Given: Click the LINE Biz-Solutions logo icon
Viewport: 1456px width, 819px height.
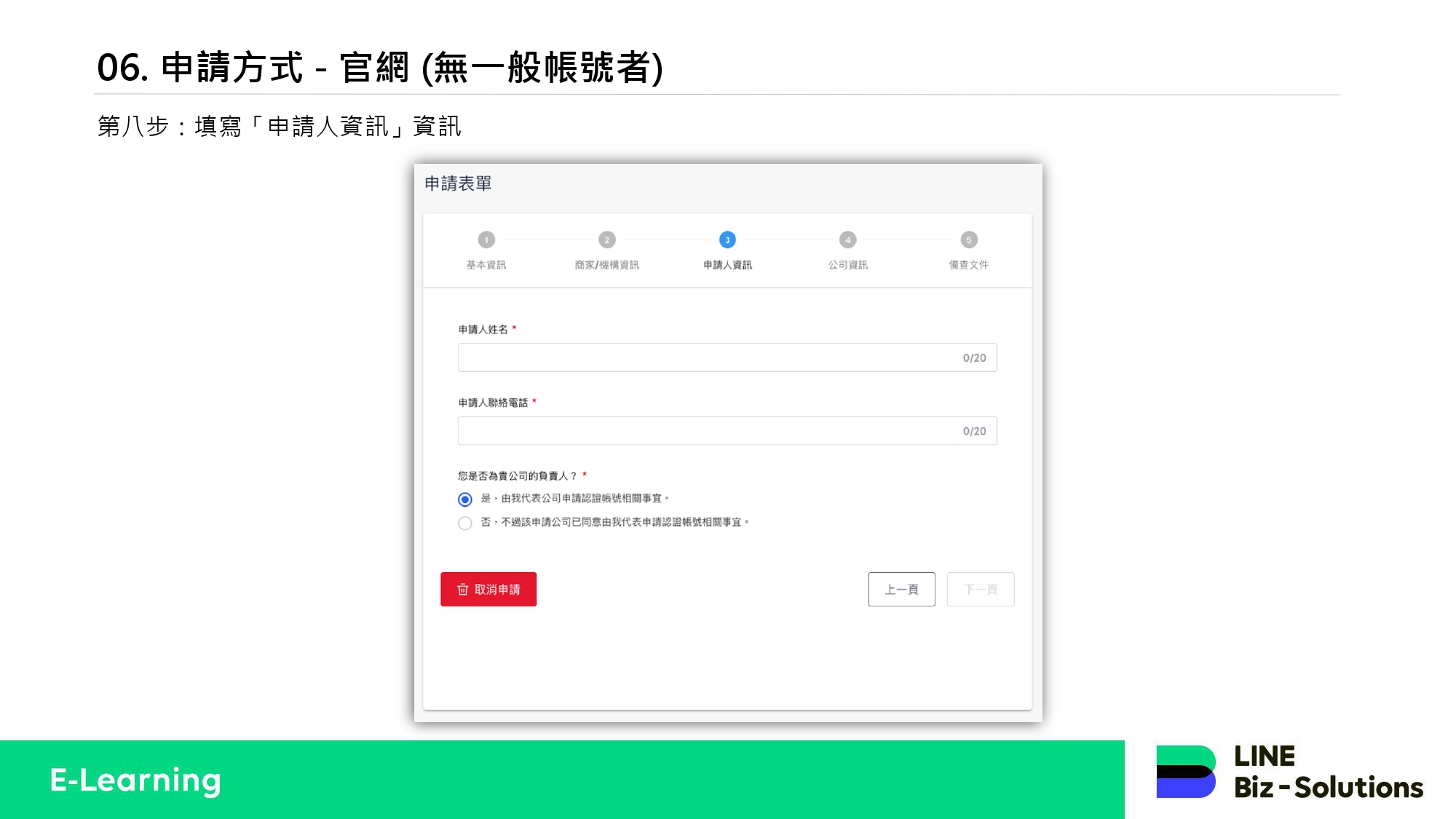Looking at the screenshot, I should [1185, 772].
